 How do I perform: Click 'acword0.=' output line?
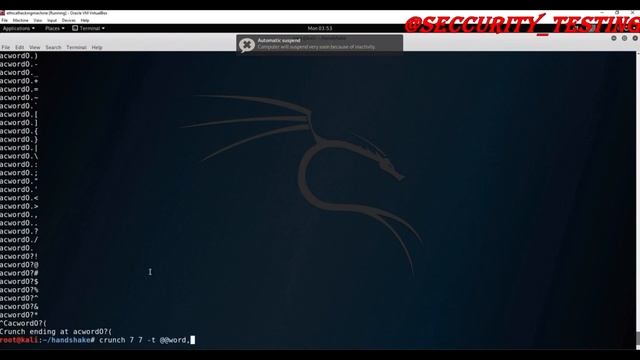coord(19,89)
